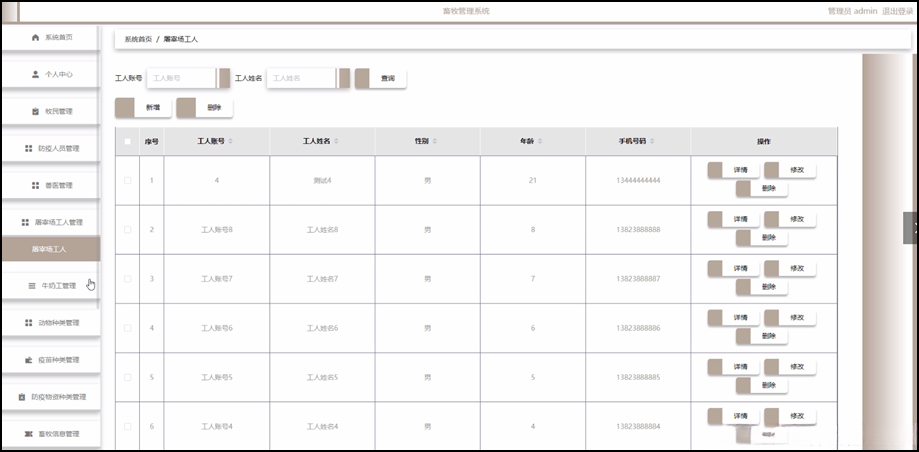Click the ticket icon beside 畜牧信息管理
The image size is (919, 452).
click(28, 434)
